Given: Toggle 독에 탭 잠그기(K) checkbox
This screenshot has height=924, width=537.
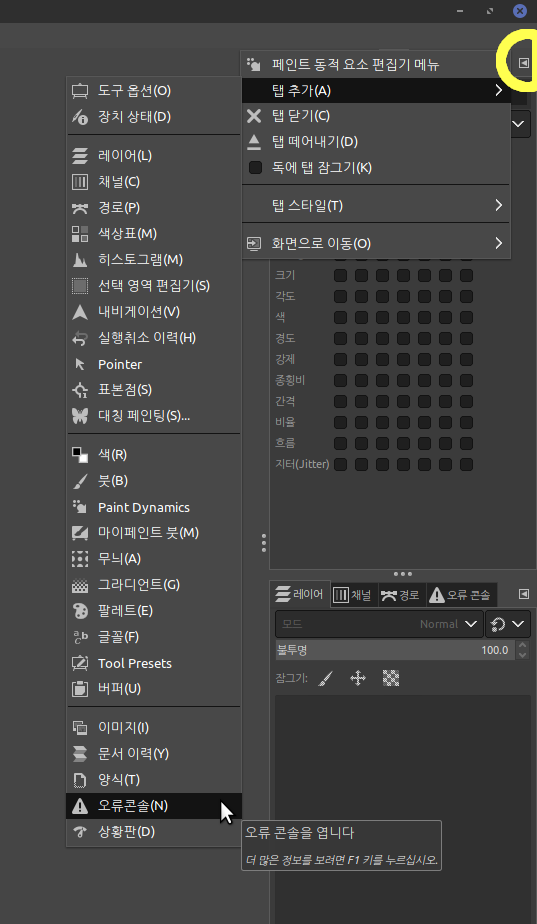Looking at the screenshot, I should 255,168.
